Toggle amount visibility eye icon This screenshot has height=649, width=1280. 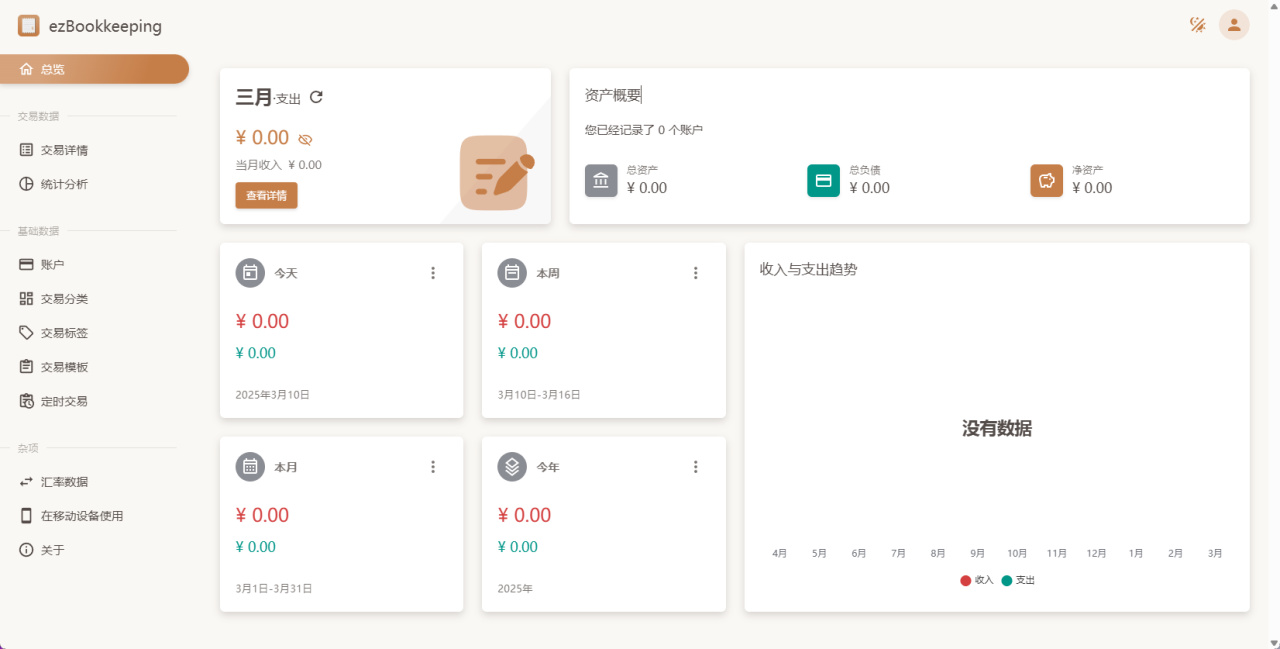(x=305, y=139)
